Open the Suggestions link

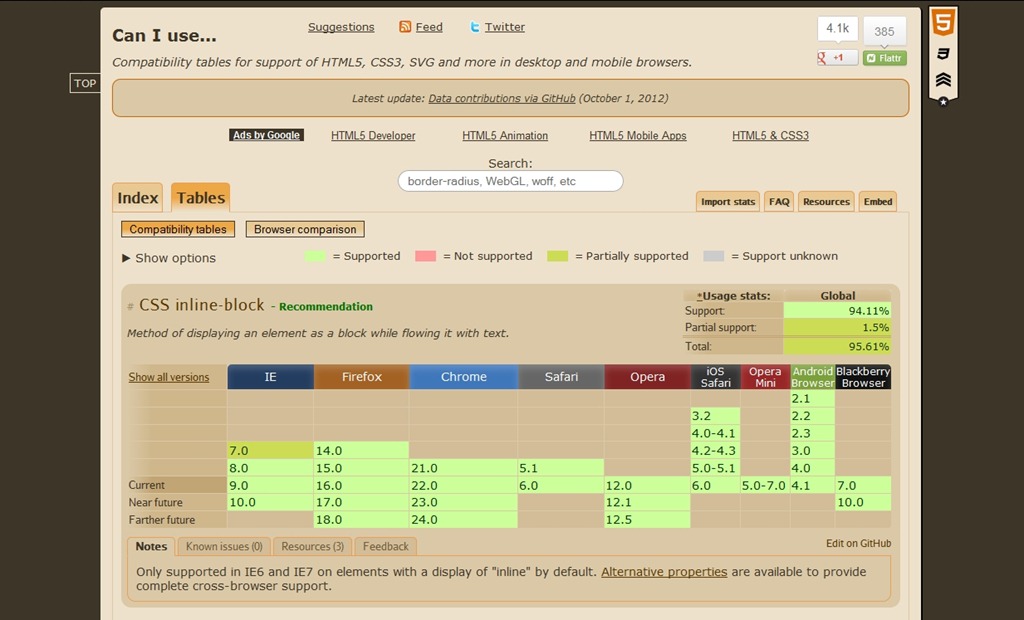click(341, 27)
